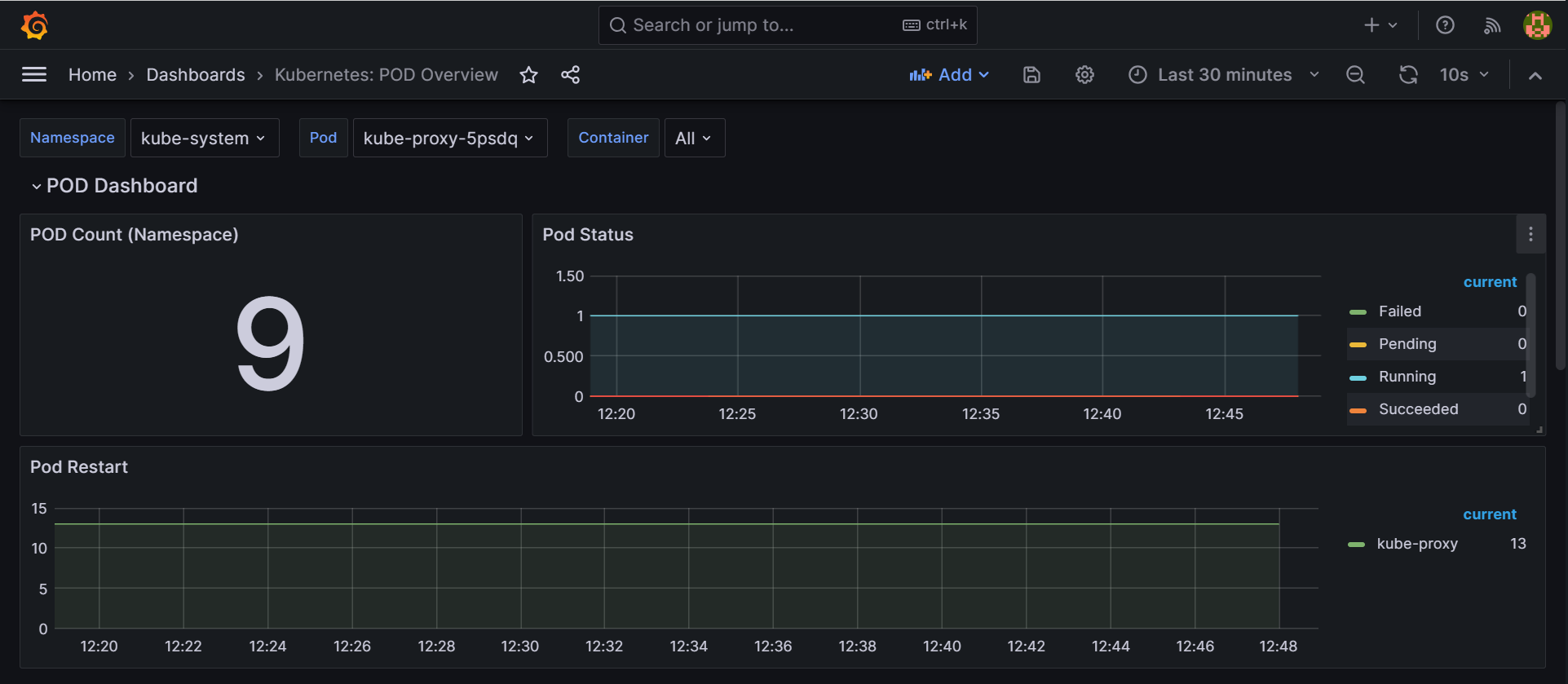Screen dimensions: 1568x684
Task: Open the hamburger navigation menu
Action: [x=34, y=75]
